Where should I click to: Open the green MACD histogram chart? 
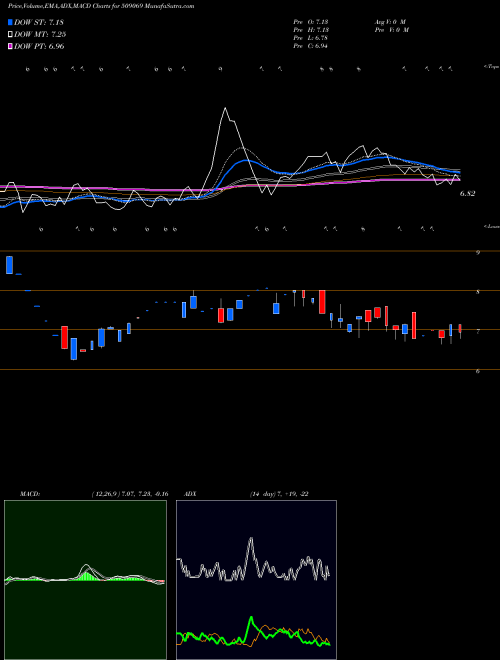coord(85,580)
